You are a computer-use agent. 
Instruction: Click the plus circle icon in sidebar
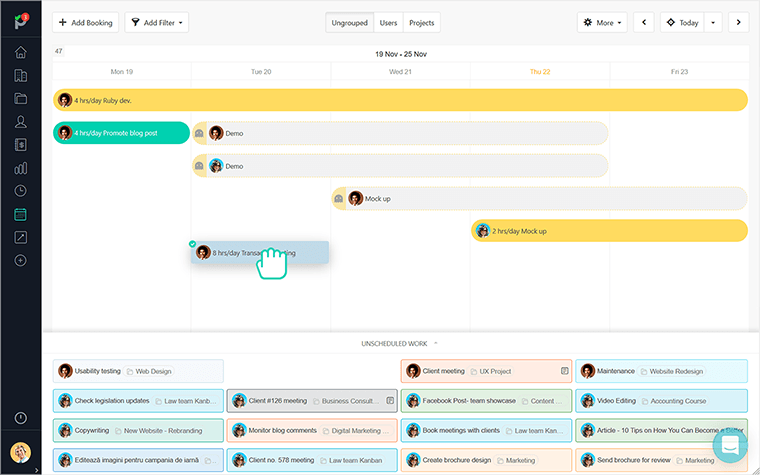coord(20,260)
